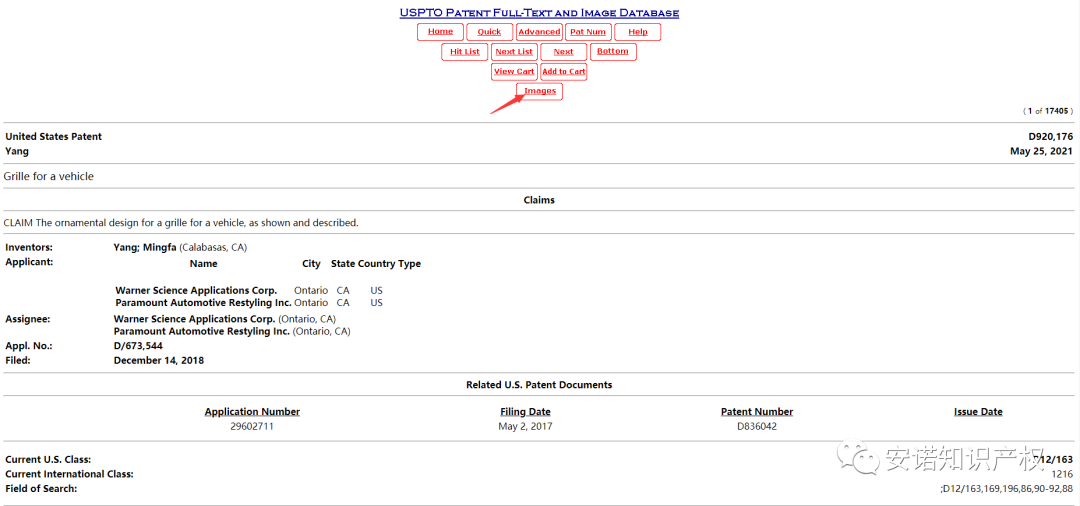Click related patent number D836042
Viewport: 1080px width, 506px height.
pyautogui.click(x=757, y=426)
